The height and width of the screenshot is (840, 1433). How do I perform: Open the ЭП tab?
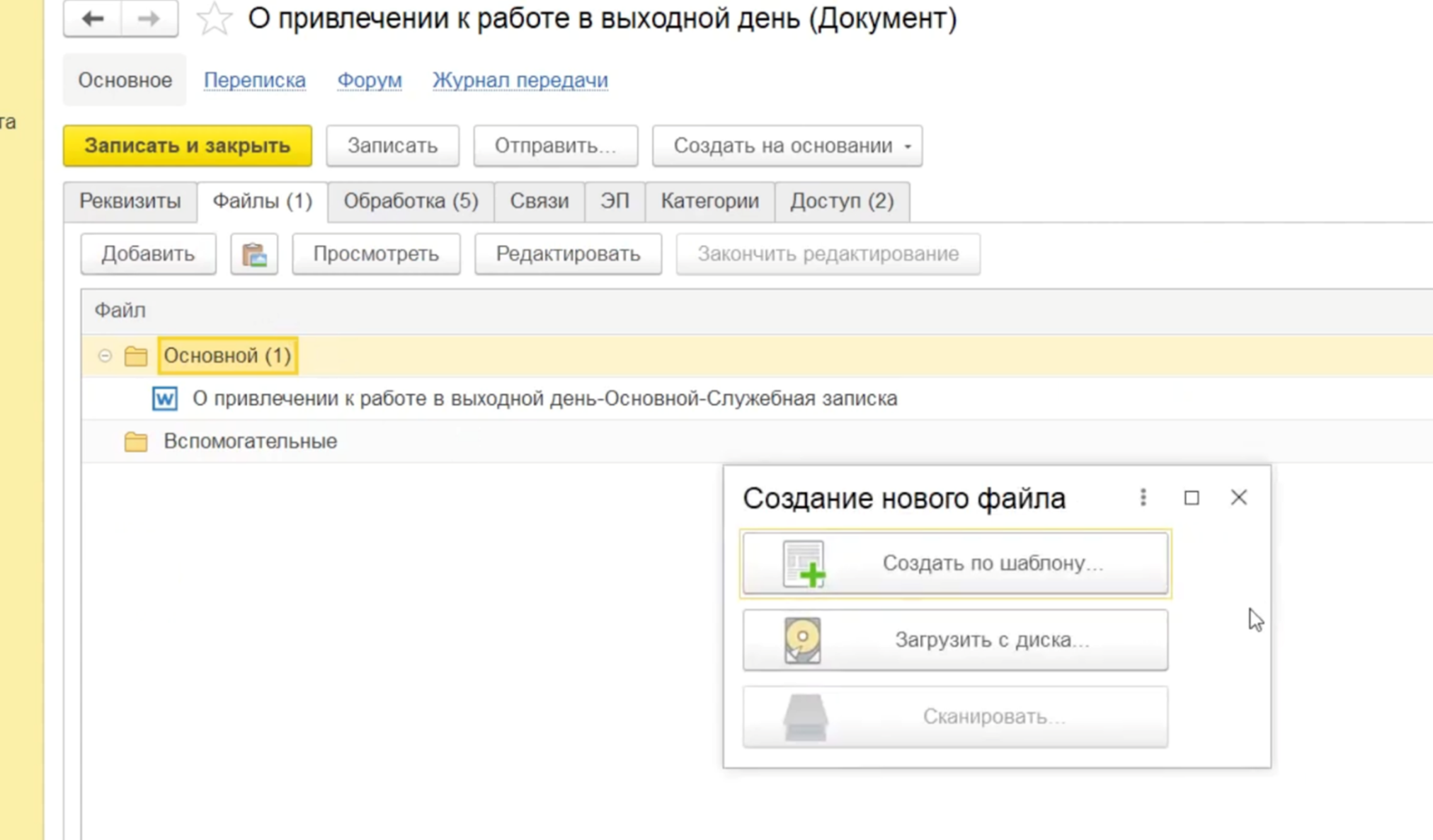(615, 201)
